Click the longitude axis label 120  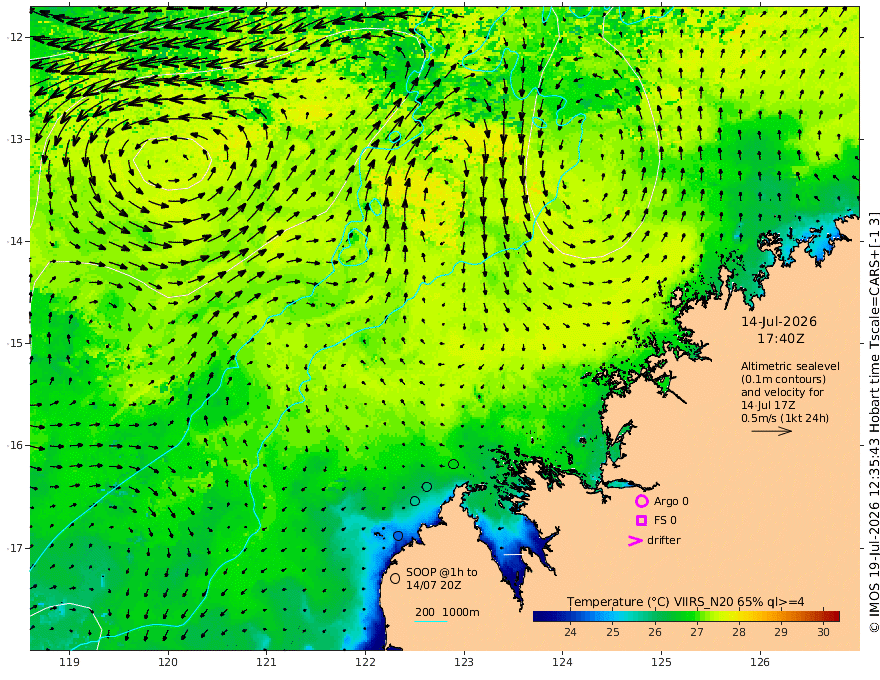pyautogui.click(x=168, y=662)
